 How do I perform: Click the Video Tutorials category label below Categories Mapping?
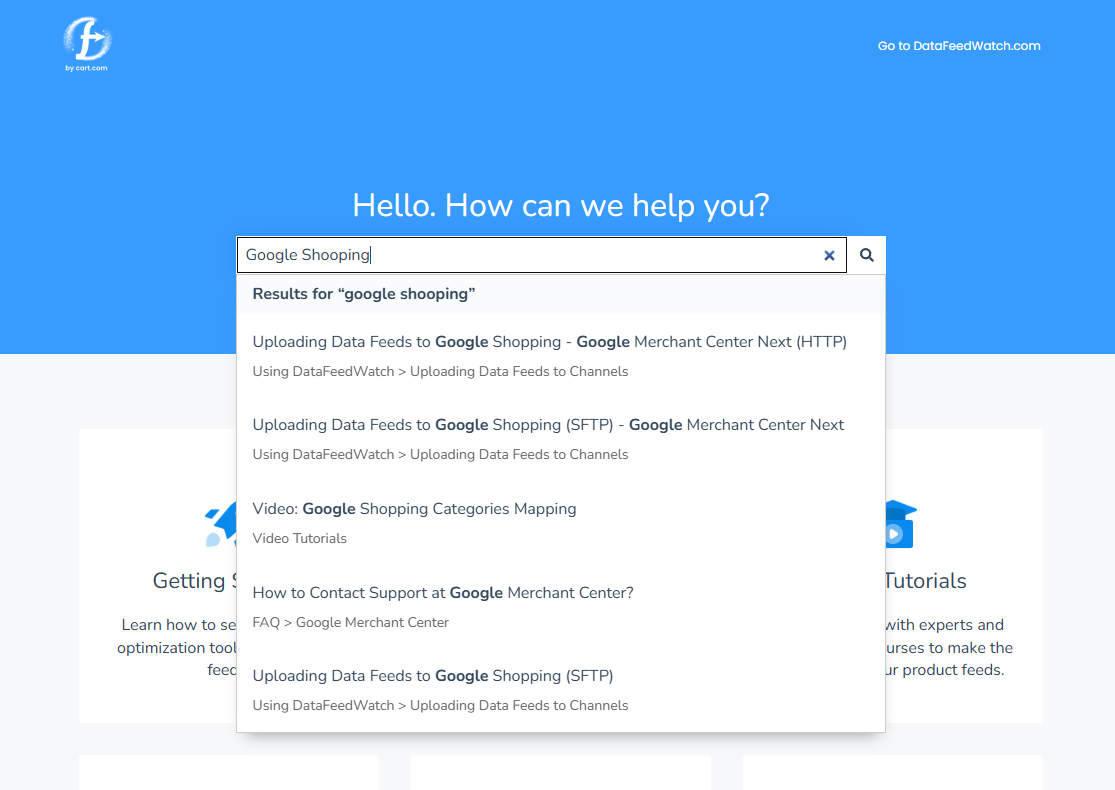click(x=299, y=538)
